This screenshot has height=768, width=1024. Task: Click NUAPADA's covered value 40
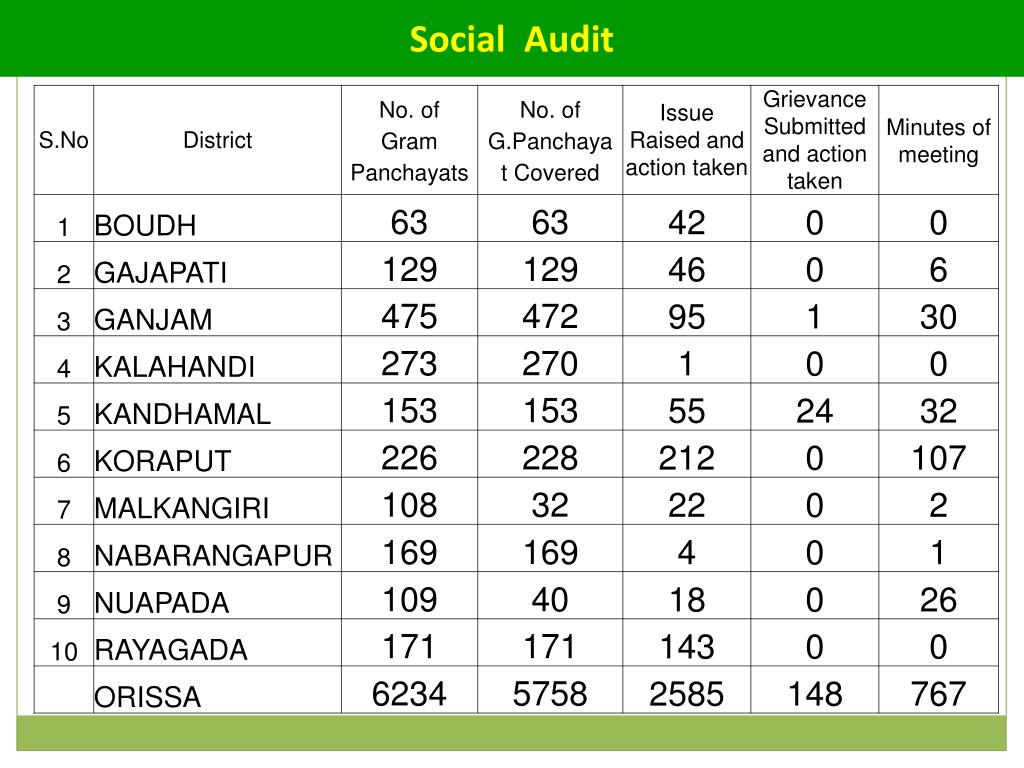(x=550, y=600)
